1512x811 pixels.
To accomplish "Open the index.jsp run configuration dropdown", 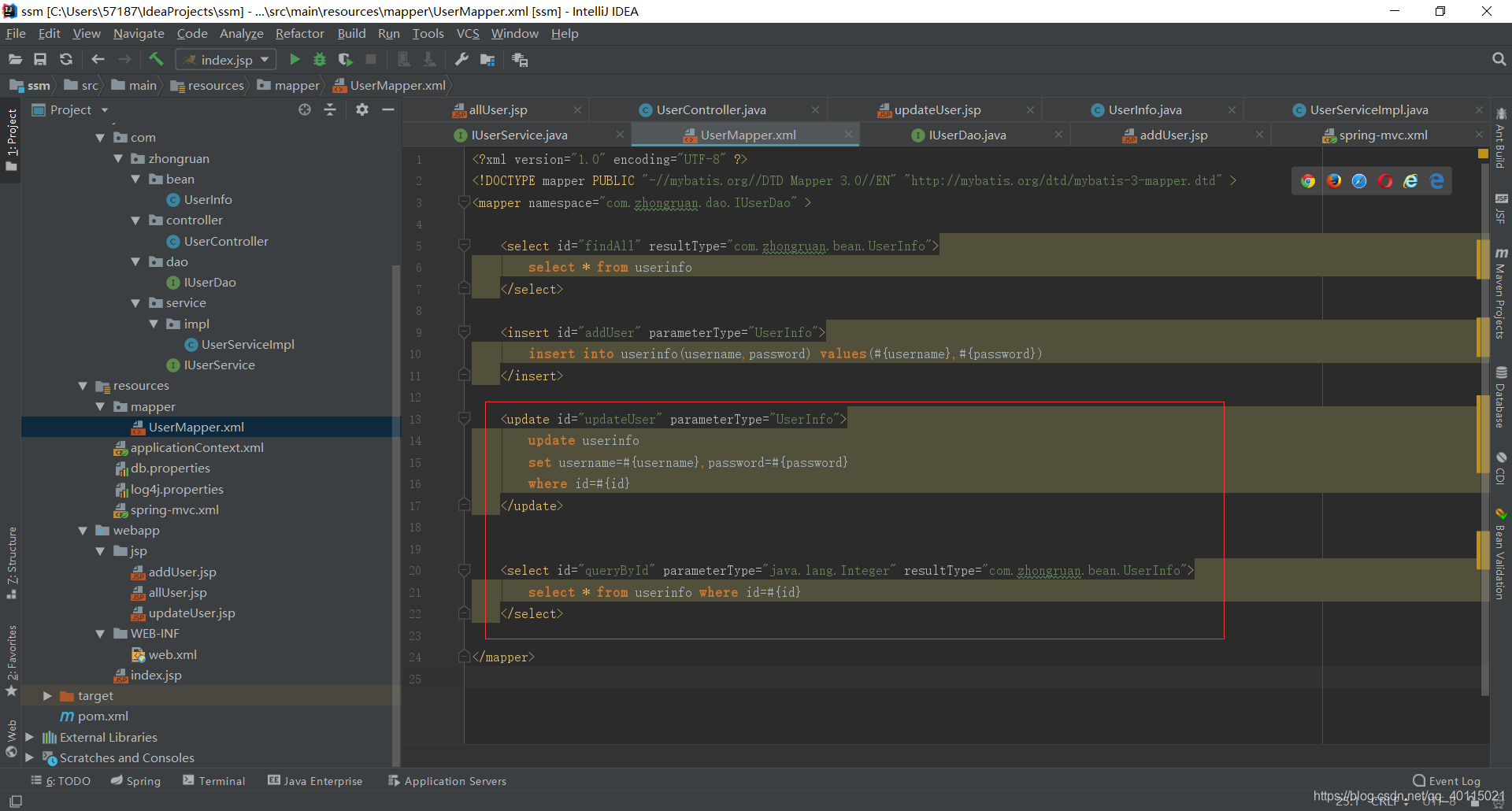I will pos(226,60).
